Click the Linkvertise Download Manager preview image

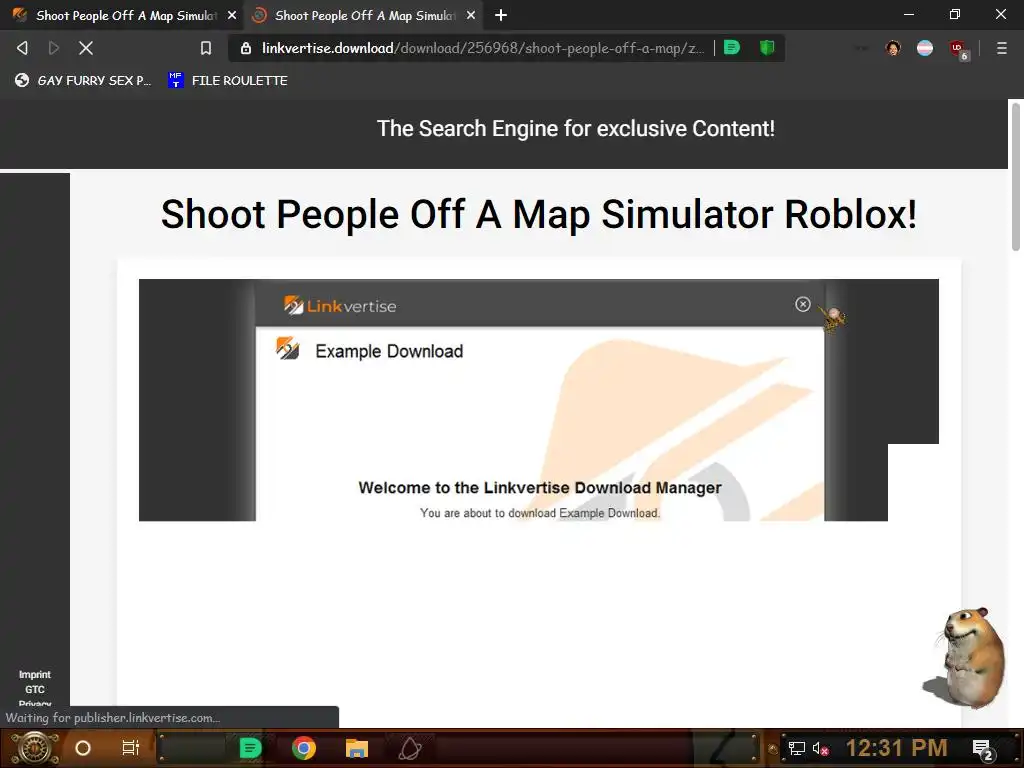539,400
